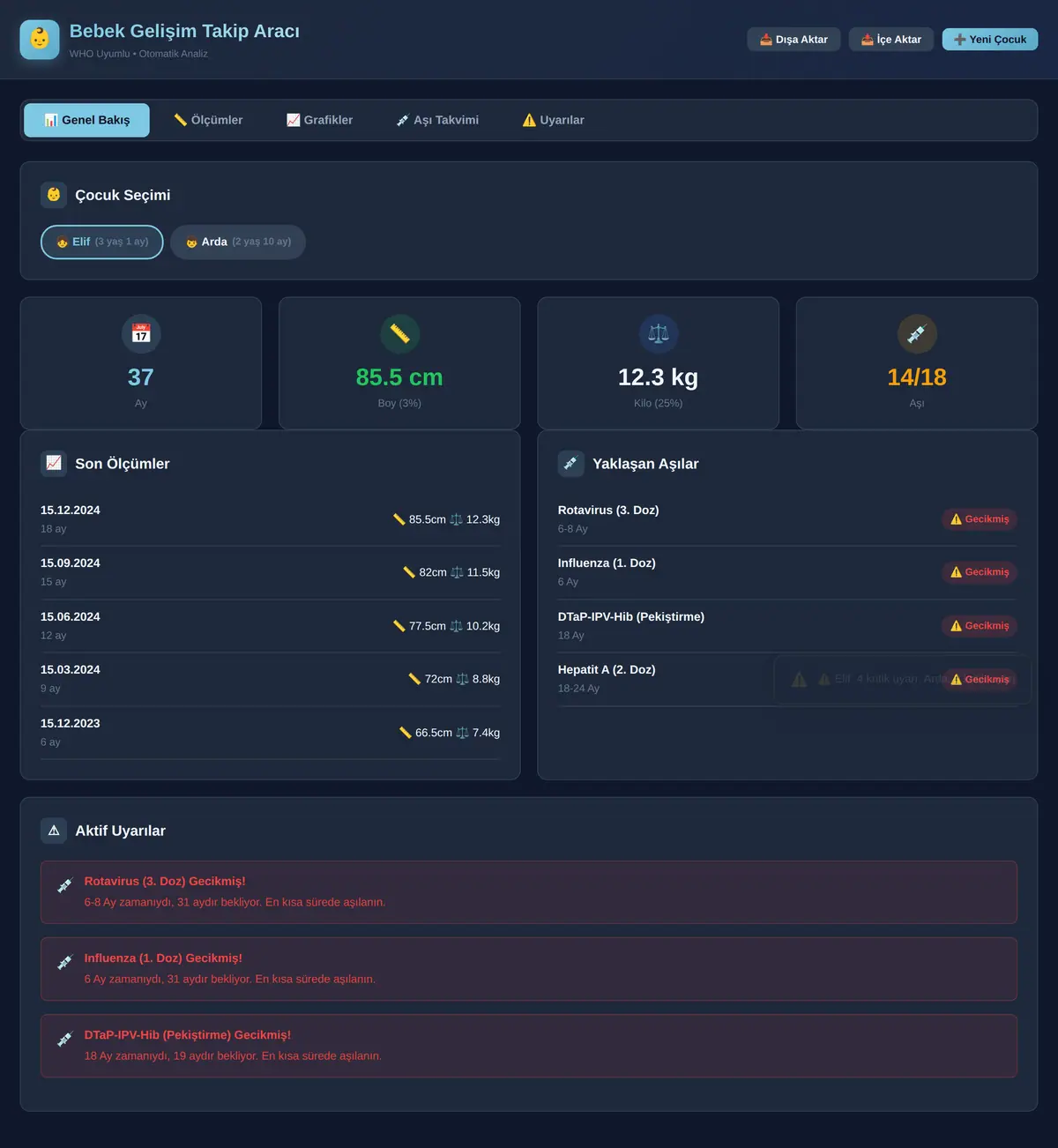
Task: Show the Uyarılar tab
Action: click(x=553, y=120)
